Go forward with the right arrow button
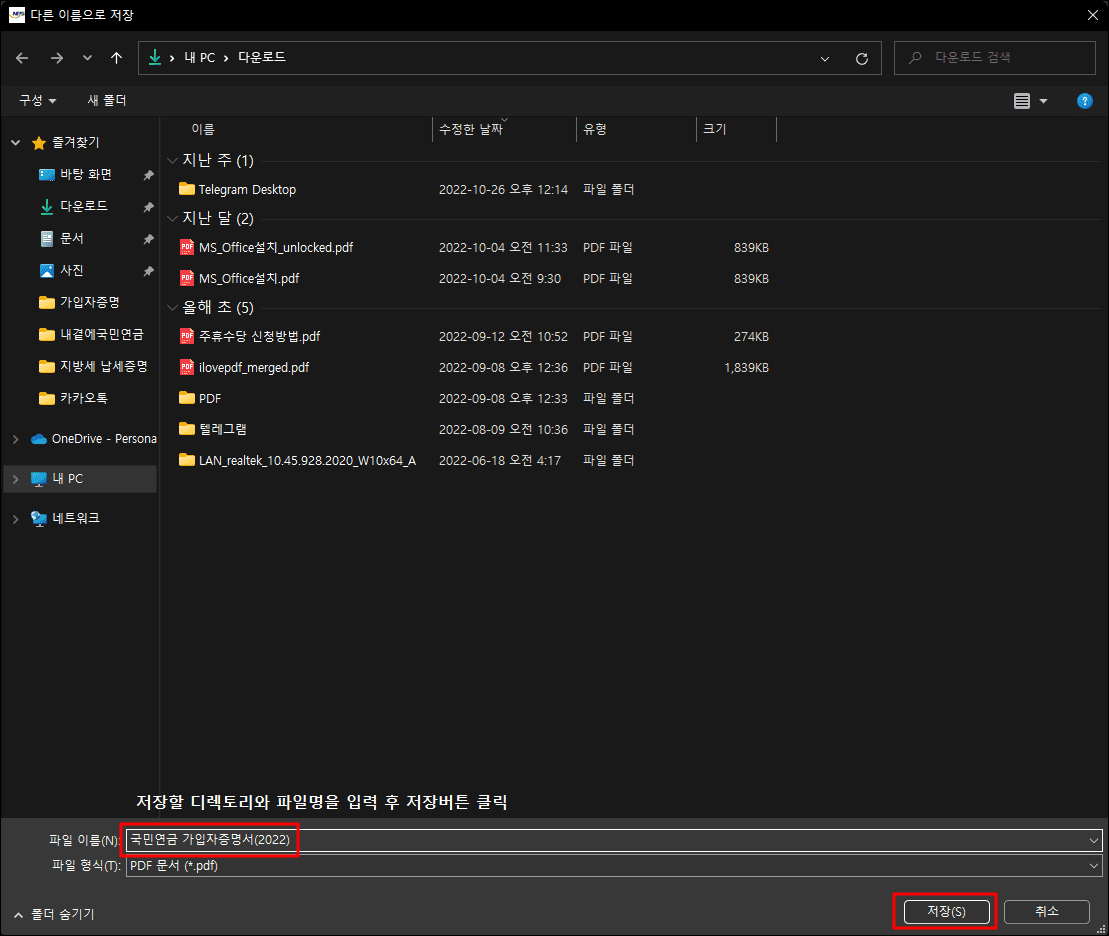This screenshot has width=1109, height=936. (x=57, y=58)
